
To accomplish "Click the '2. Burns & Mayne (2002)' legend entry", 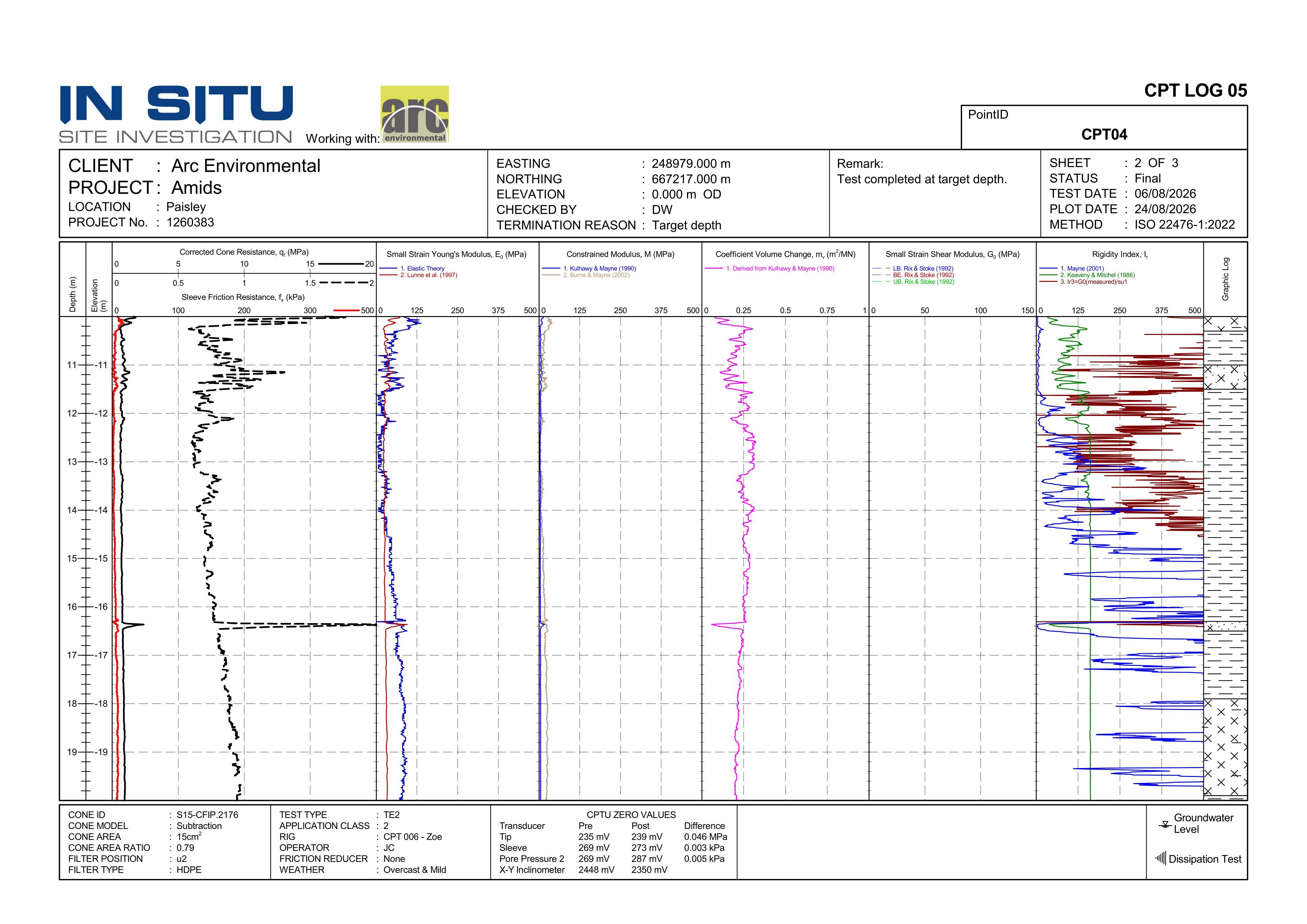I will [596, 275].
